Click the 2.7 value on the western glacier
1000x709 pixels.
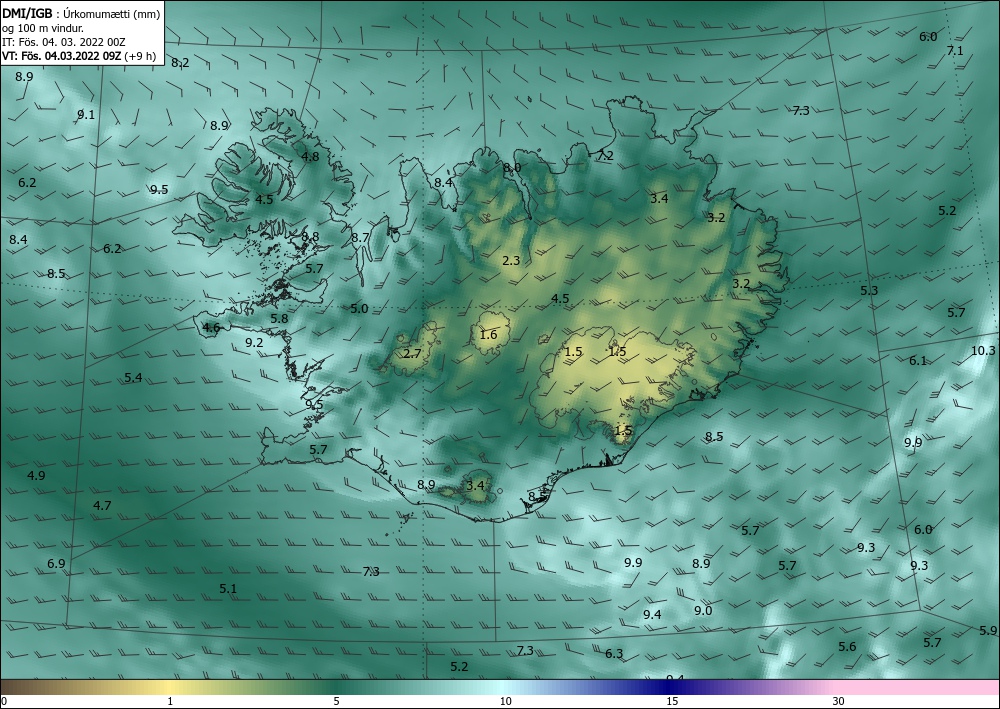[x=412, y=353]
